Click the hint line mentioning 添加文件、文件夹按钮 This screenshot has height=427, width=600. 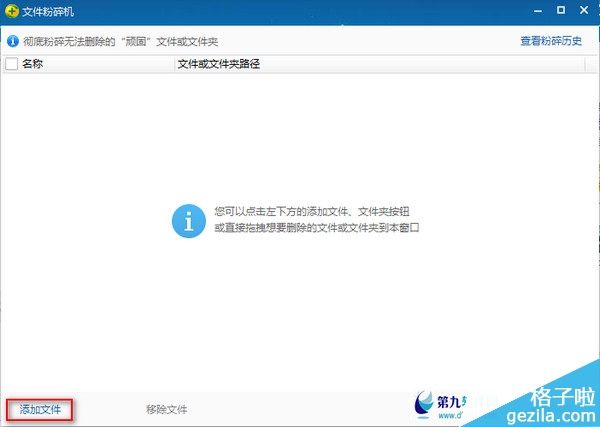pos(314,213)
